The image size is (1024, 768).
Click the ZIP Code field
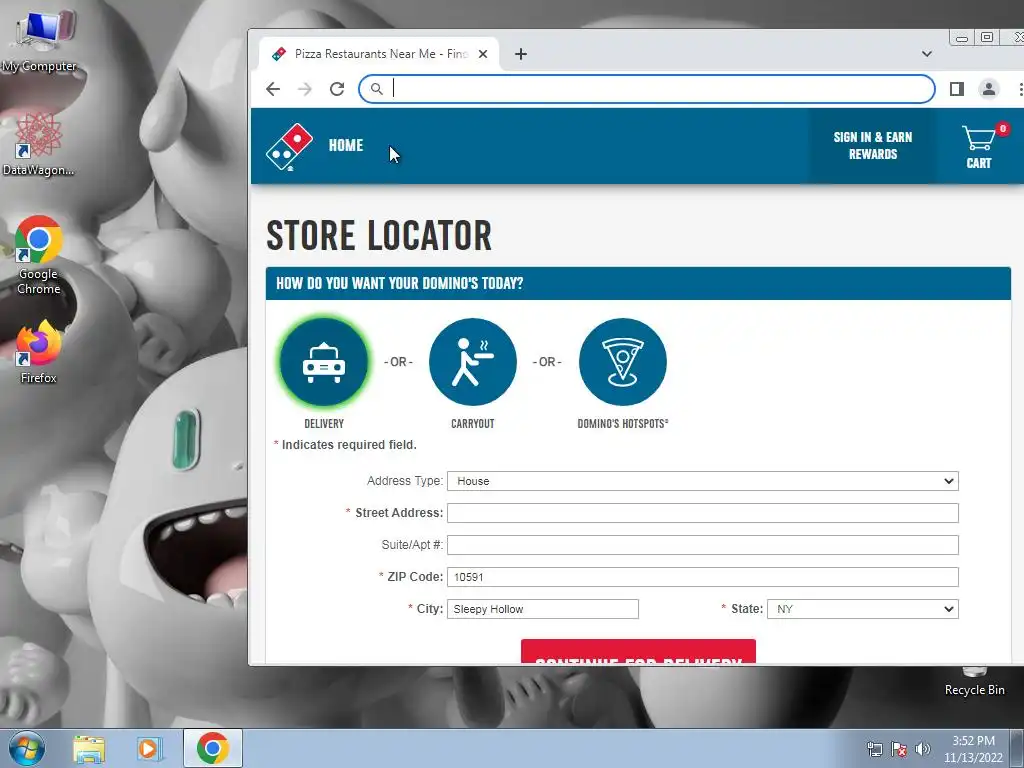[x=703, y=577]
